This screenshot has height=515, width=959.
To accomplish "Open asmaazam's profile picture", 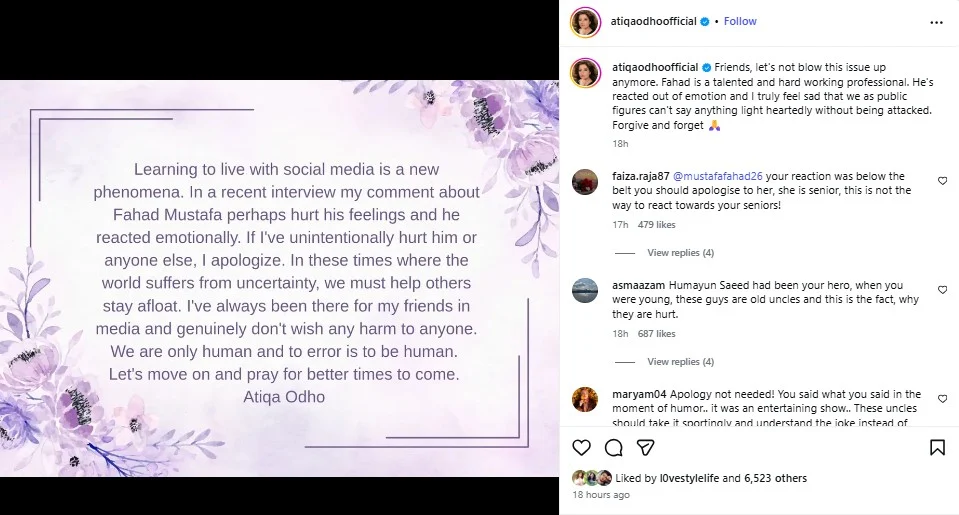I will point(584,291).
